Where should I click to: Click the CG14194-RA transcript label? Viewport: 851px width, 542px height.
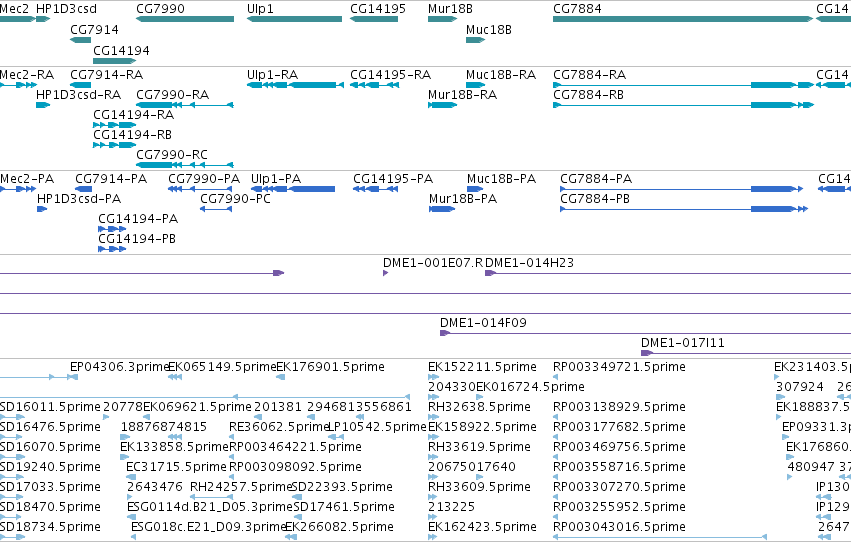click(x=134, y=114)
